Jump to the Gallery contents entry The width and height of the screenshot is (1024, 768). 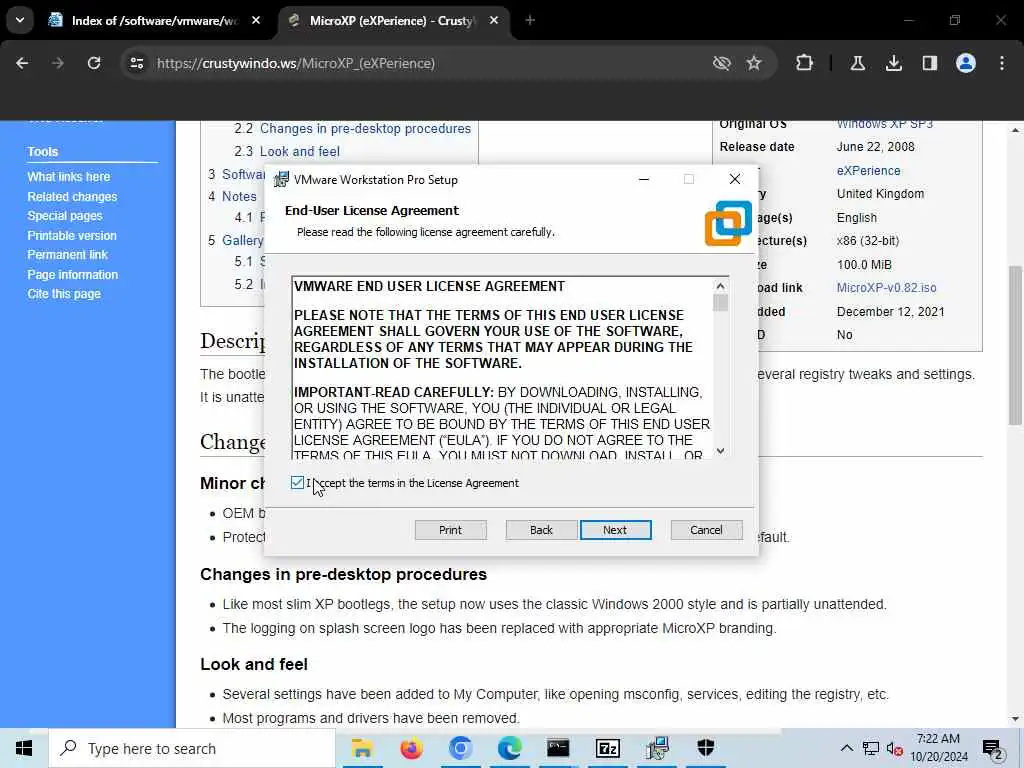242,240
